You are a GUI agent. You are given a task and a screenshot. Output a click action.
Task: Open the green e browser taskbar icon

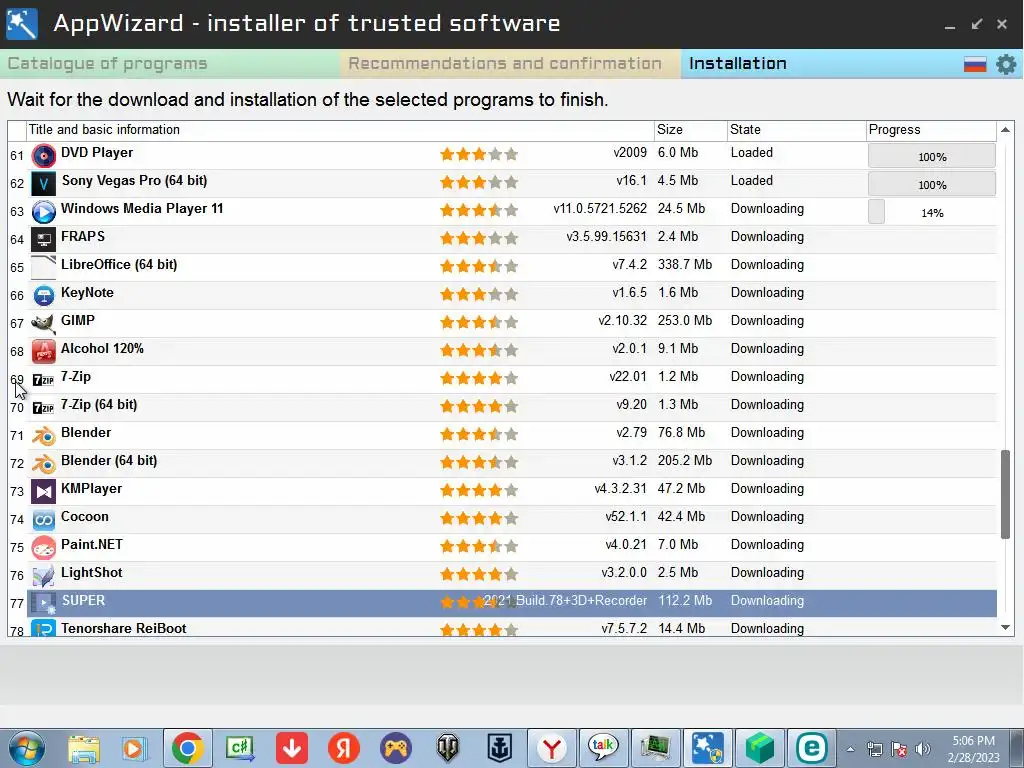(x=812, y=748)
